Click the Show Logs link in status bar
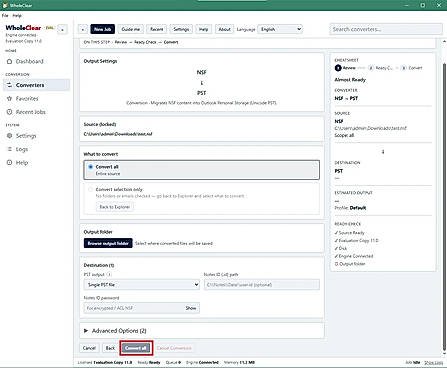This screenshot has height=368, width=447. [x=433, y=362]
